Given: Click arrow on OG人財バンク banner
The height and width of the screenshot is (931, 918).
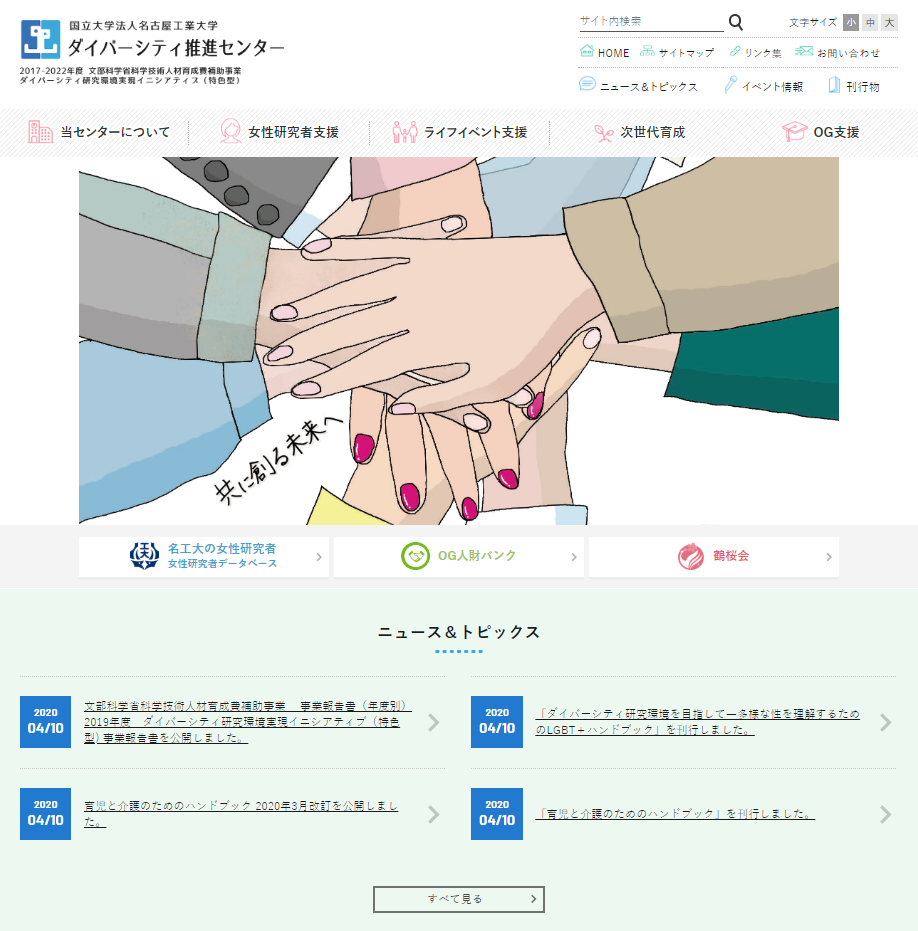Looking at the screenshot, I should (574, 557).
